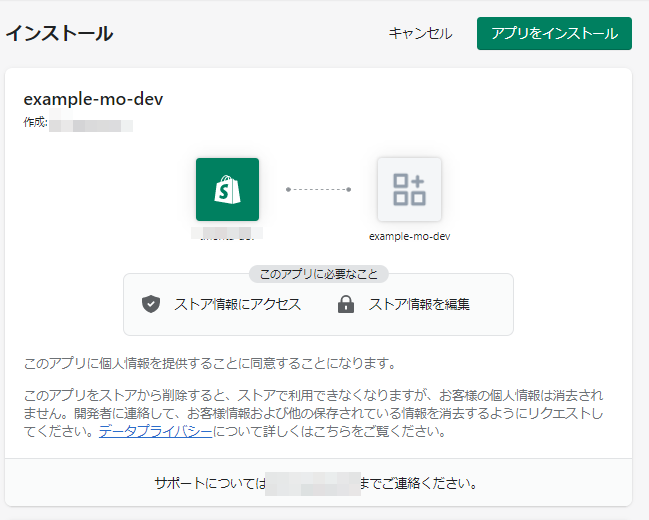Click the インストール page heading

[x=59, y=33]
